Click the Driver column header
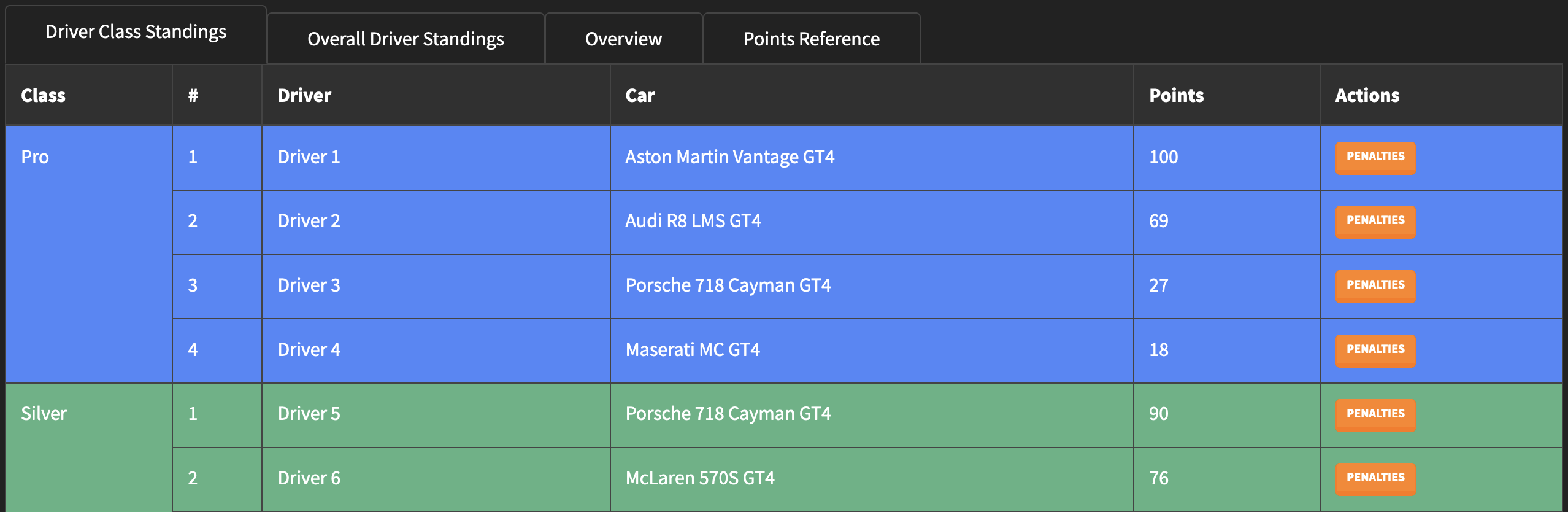The image size is (1568, 512). pos(304,96)
